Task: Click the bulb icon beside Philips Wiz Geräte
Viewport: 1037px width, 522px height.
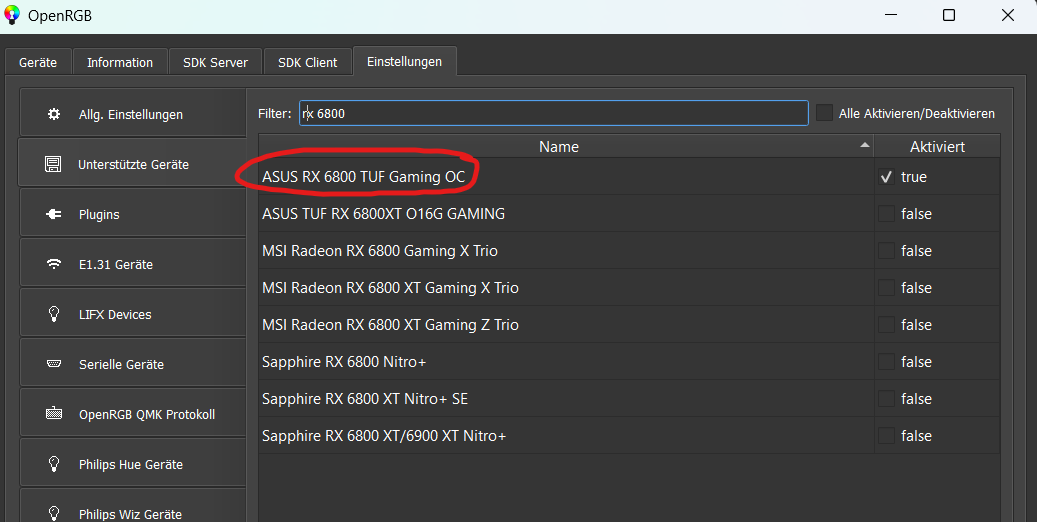Action: click(x=54, y=513)
